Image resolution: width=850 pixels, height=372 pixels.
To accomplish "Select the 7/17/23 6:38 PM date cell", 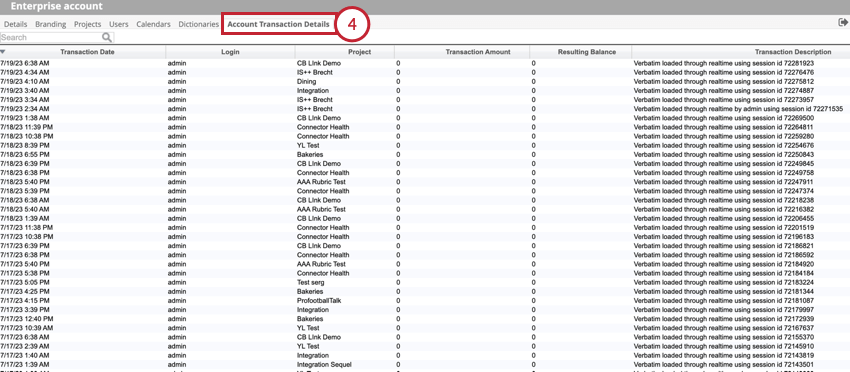I will click(24, 254).
